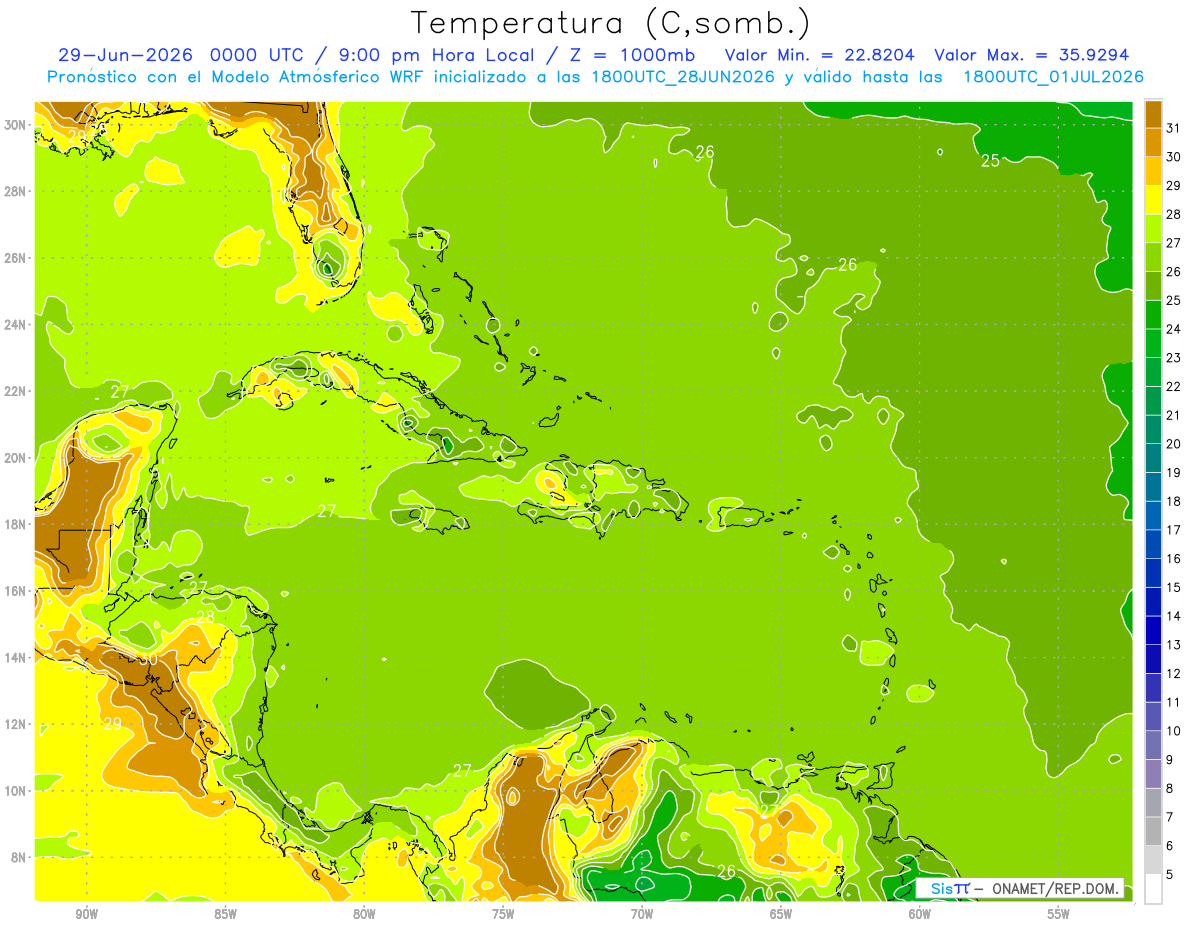1200x927 pixels.
Task: Click contour label 25 on the map
Action: pos(990,160)
